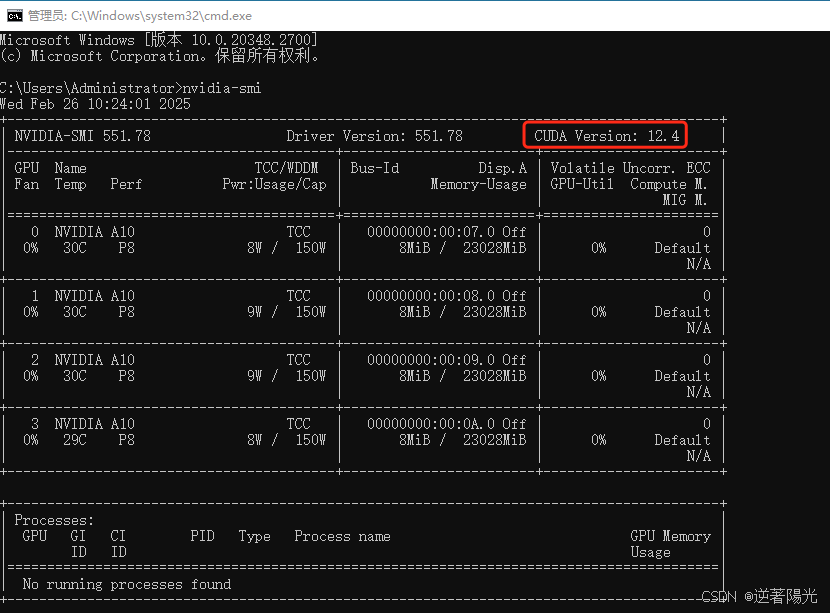
Task: Click the 'Volatile Uncorr. ECC' header
Action: (630, 168)
